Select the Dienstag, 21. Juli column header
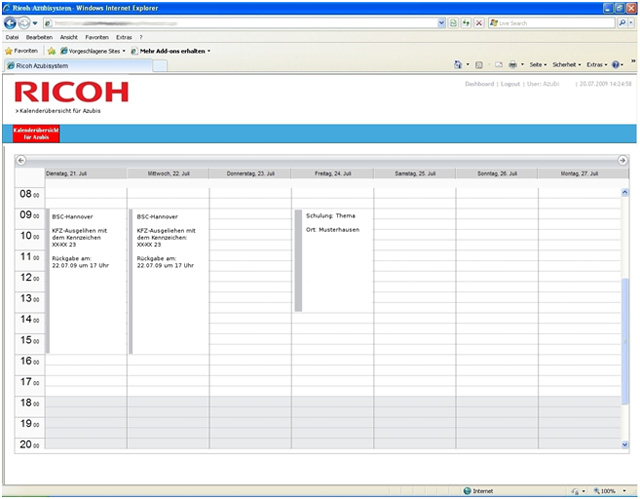Viewport: 640px width, 499px height. (86, 173)
